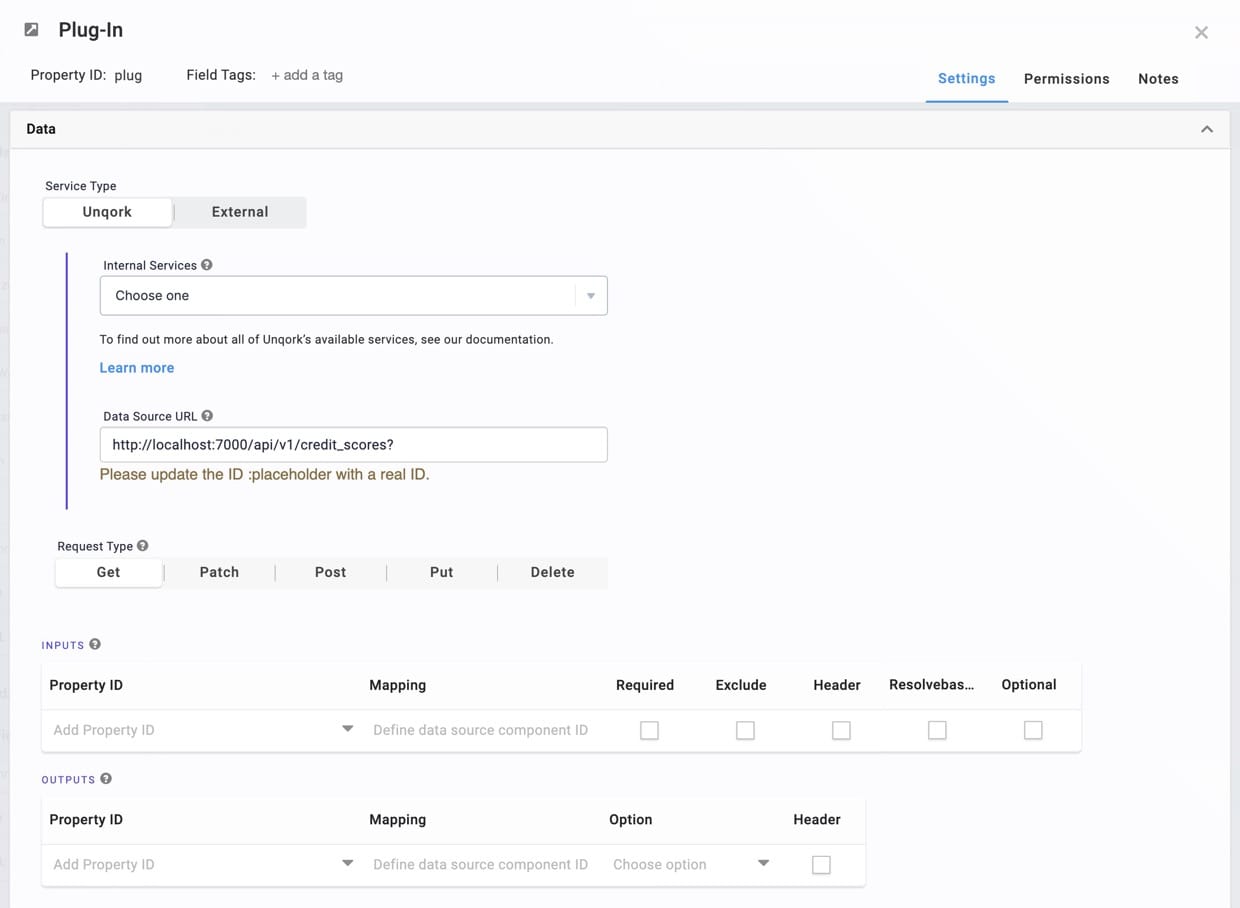Check the Required checkbox in Inputs
The image size is (1240, 908).
pos(649,731)
